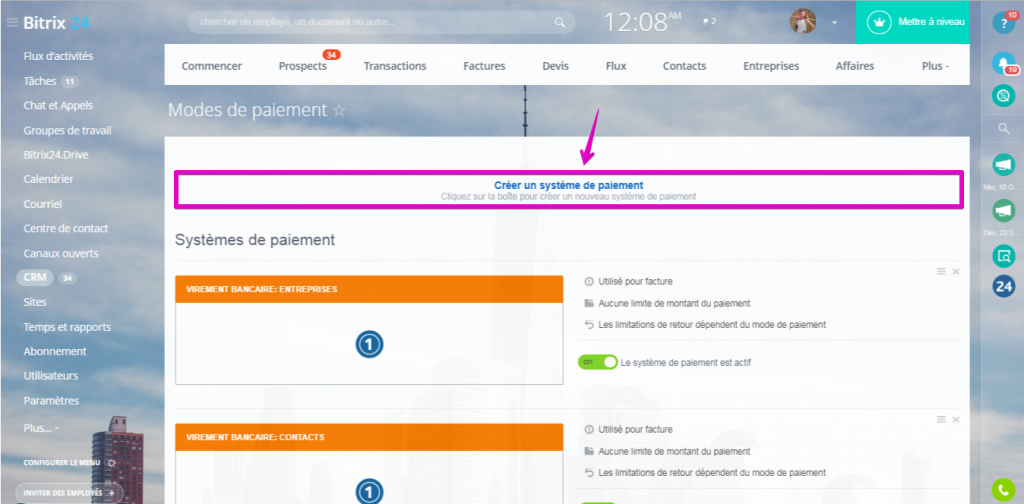Image resolution: width=1024 pixels, height=504 pixels.
Task: Expand the Plus... item in left menu
Action: pos(40,428)
